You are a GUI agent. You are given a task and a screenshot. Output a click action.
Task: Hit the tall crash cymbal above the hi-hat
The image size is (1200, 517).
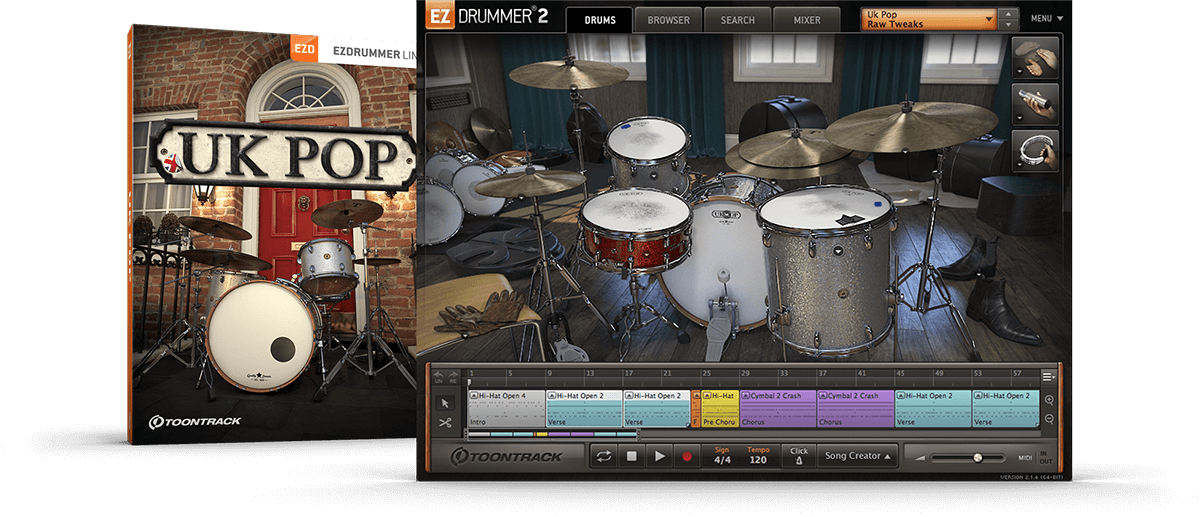coord(566,73)
